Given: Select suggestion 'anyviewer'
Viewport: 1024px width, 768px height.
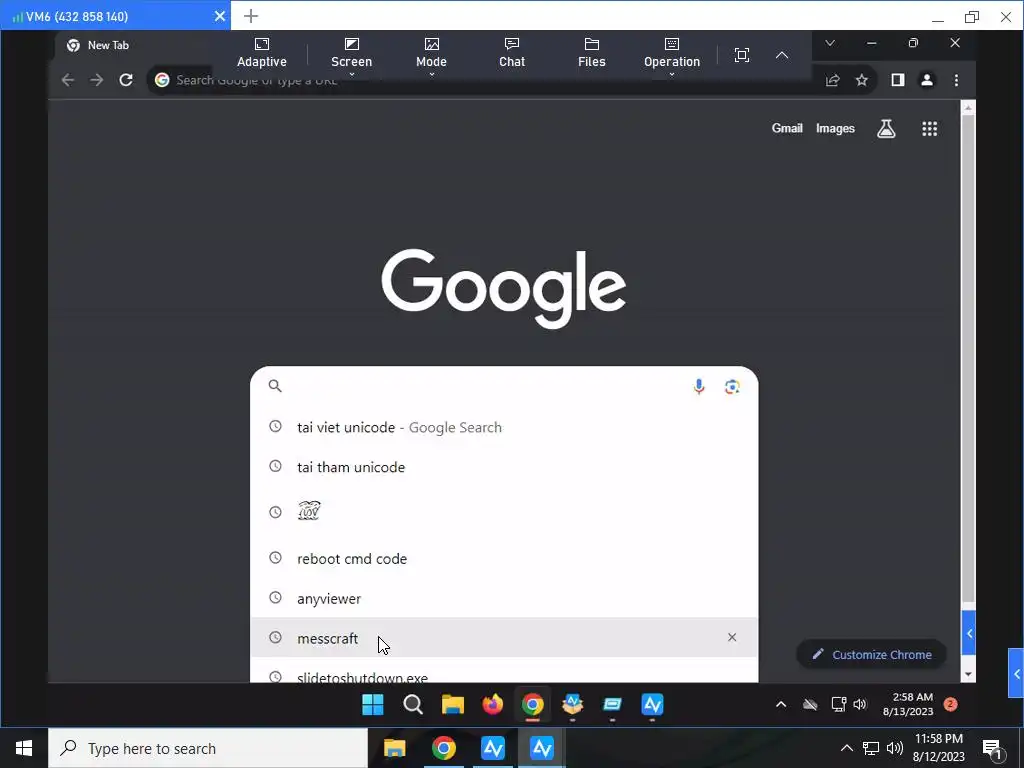Looking at the screenshot, I should (x=504, y=598).
